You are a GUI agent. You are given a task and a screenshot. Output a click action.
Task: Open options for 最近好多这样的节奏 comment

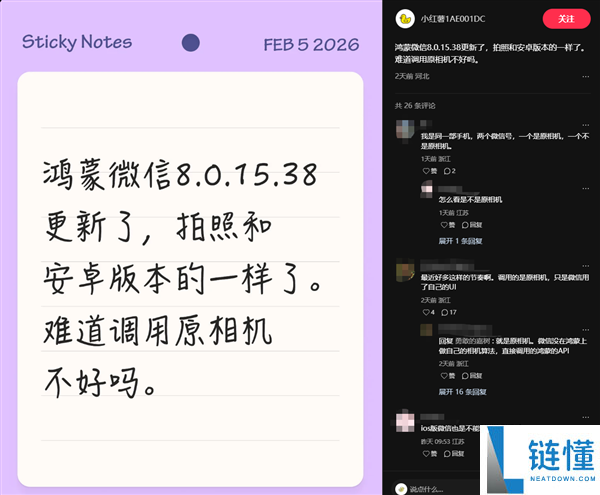tap(585, 265)
